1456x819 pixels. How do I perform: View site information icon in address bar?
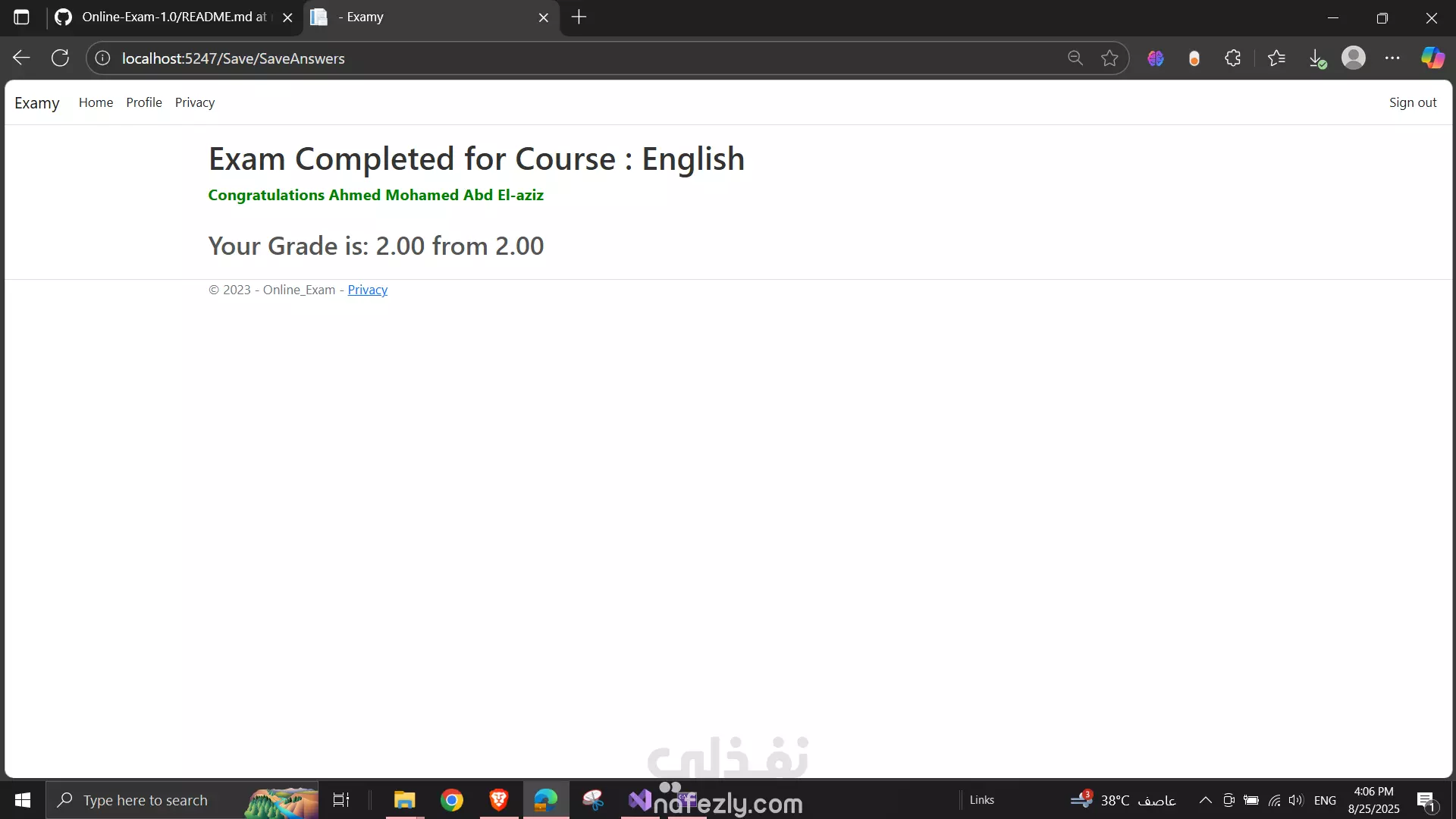tap(102, 58)
